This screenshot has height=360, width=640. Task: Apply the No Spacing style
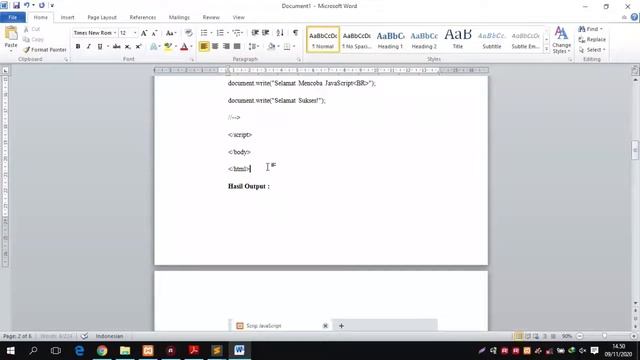click(x=357, y=40)
